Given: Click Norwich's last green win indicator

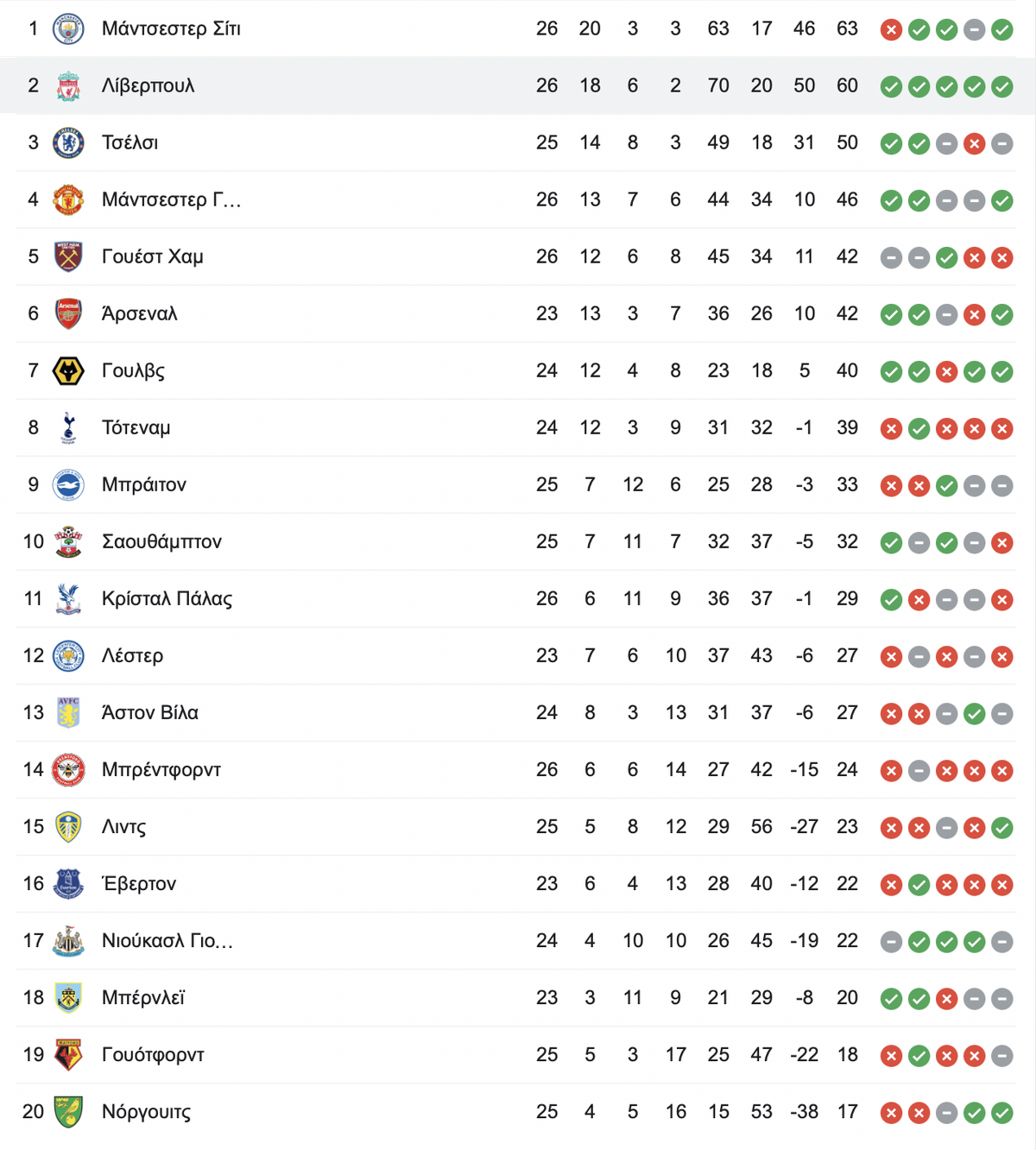Looking at the screenshot, I should click(1001, 1113).
